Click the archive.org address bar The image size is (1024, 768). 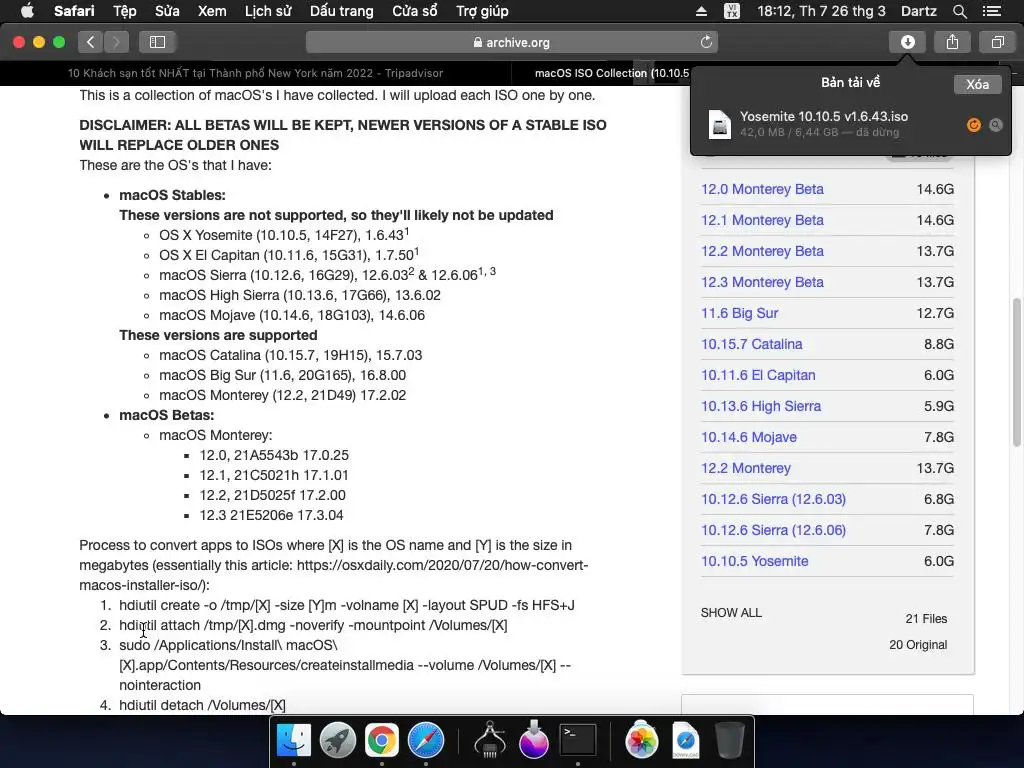pyautogui.click(x=511, y=42)
